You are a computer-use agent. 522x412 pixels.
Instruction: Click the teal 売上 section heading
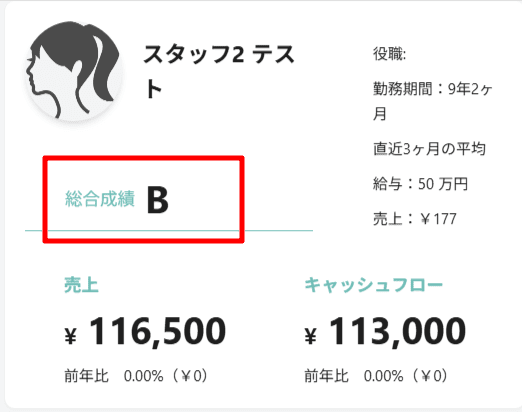click(x=81, y=285)
